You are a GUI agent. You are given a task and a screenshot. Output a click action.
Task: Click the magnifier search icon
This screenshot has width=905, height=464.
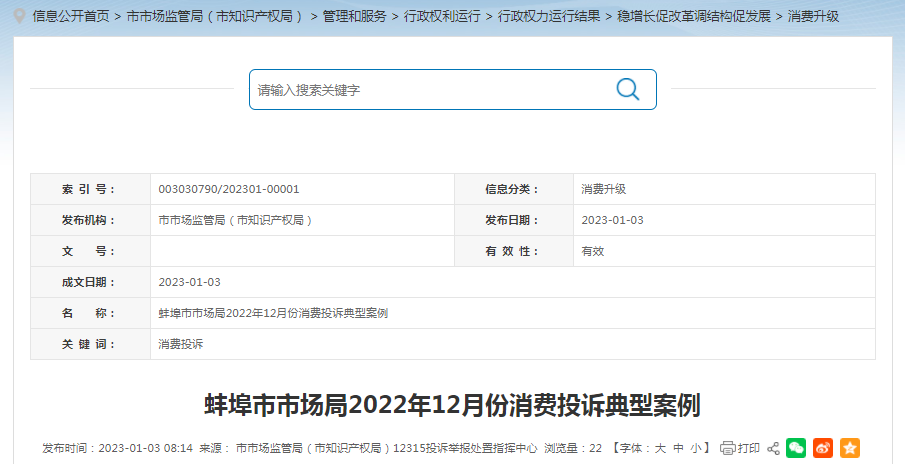(627, 89)
